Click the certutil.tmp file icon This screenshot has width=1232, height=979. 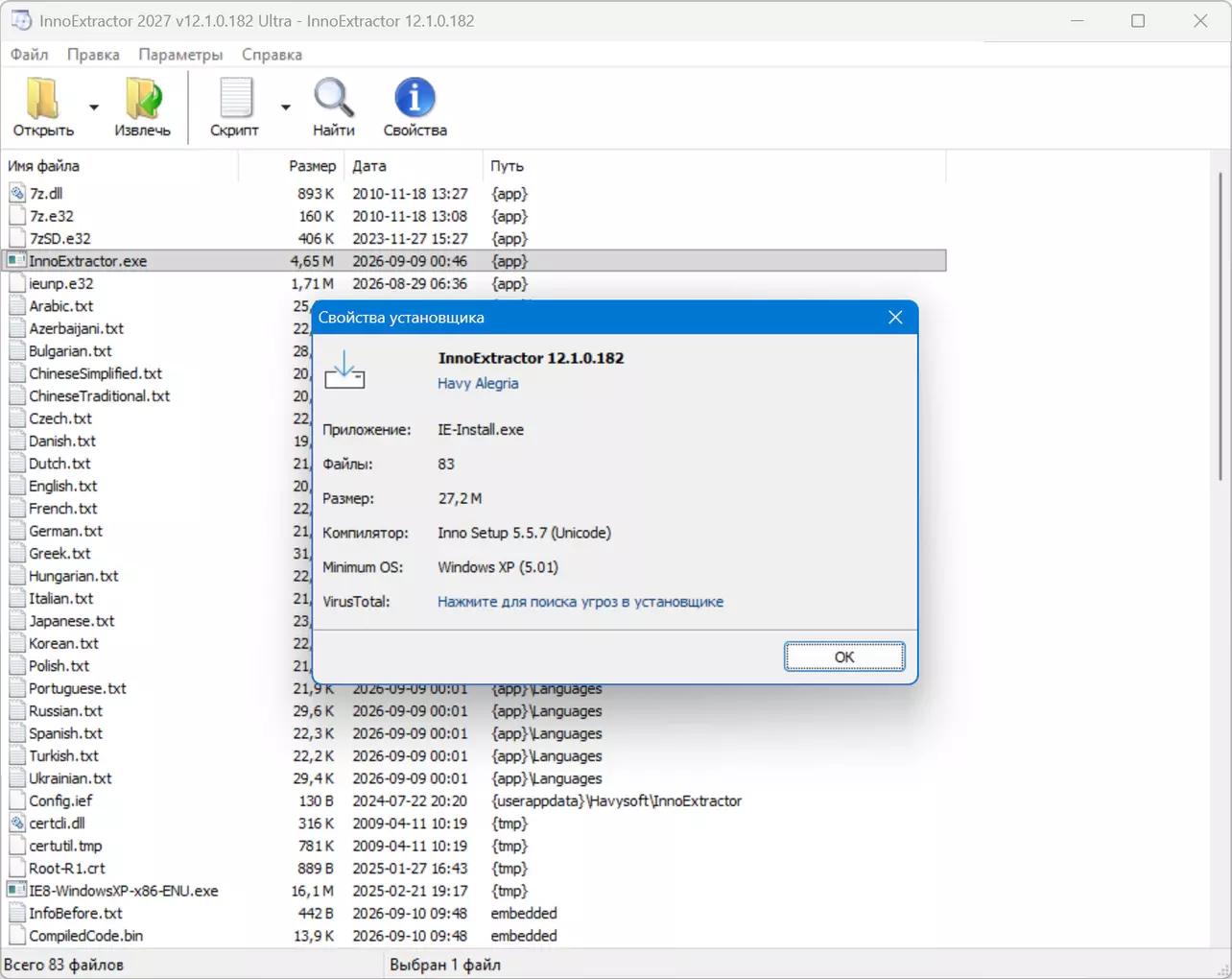pos(17,846)
